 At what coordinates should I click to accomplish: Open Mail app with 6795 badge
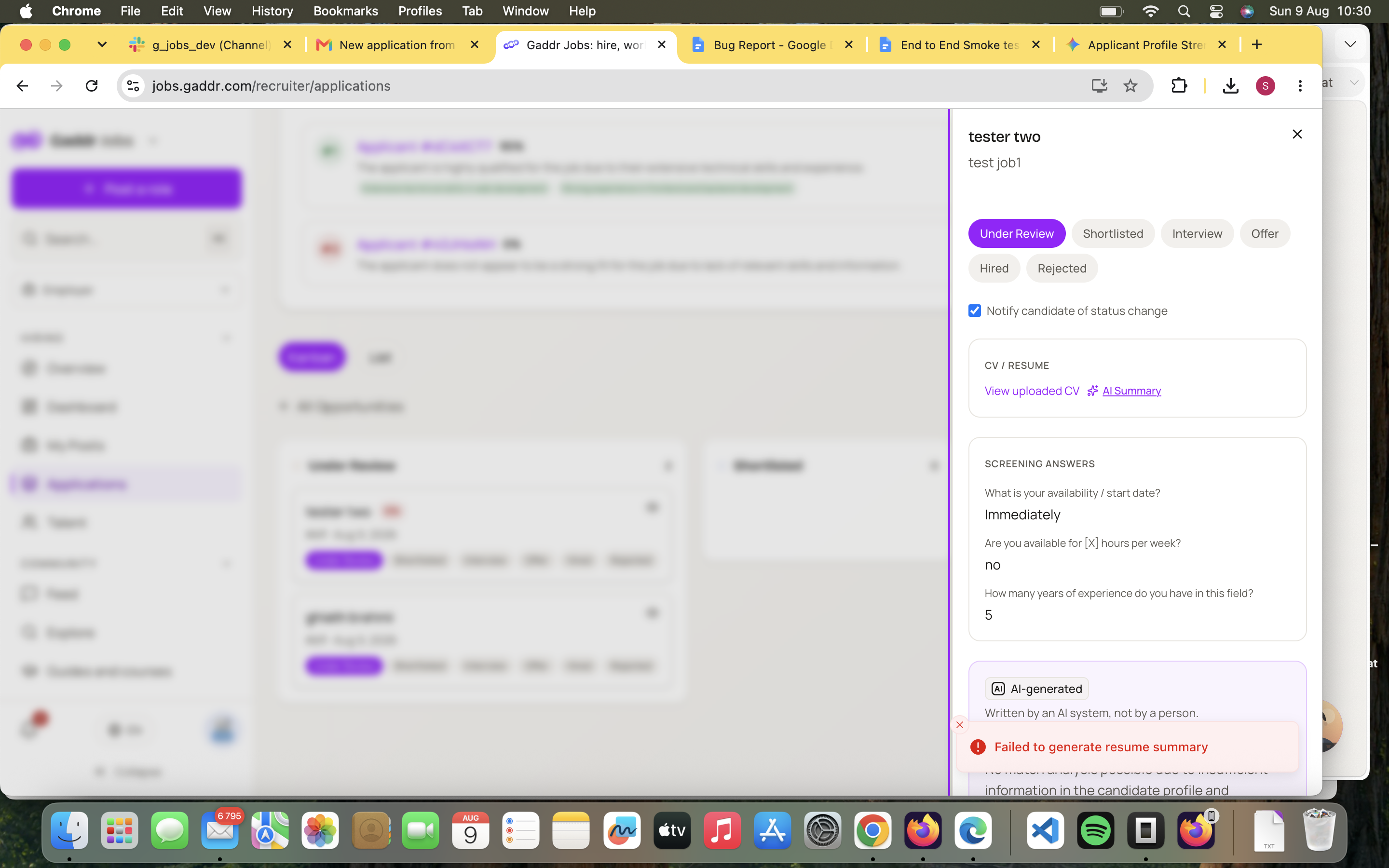click(220, 831)
